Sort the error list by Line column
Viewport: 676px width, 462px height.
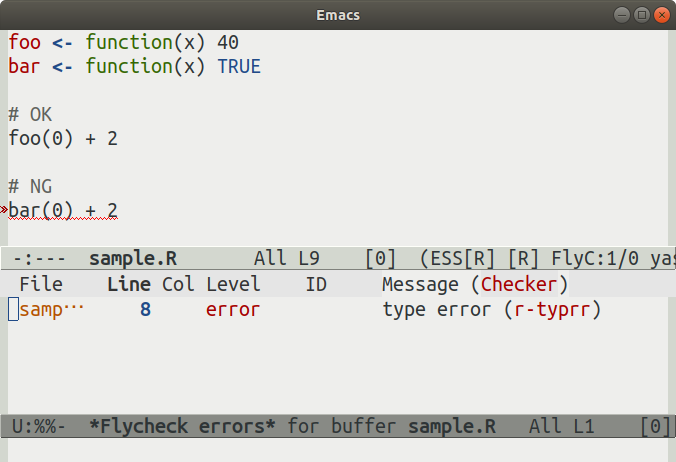pos(128,284)
